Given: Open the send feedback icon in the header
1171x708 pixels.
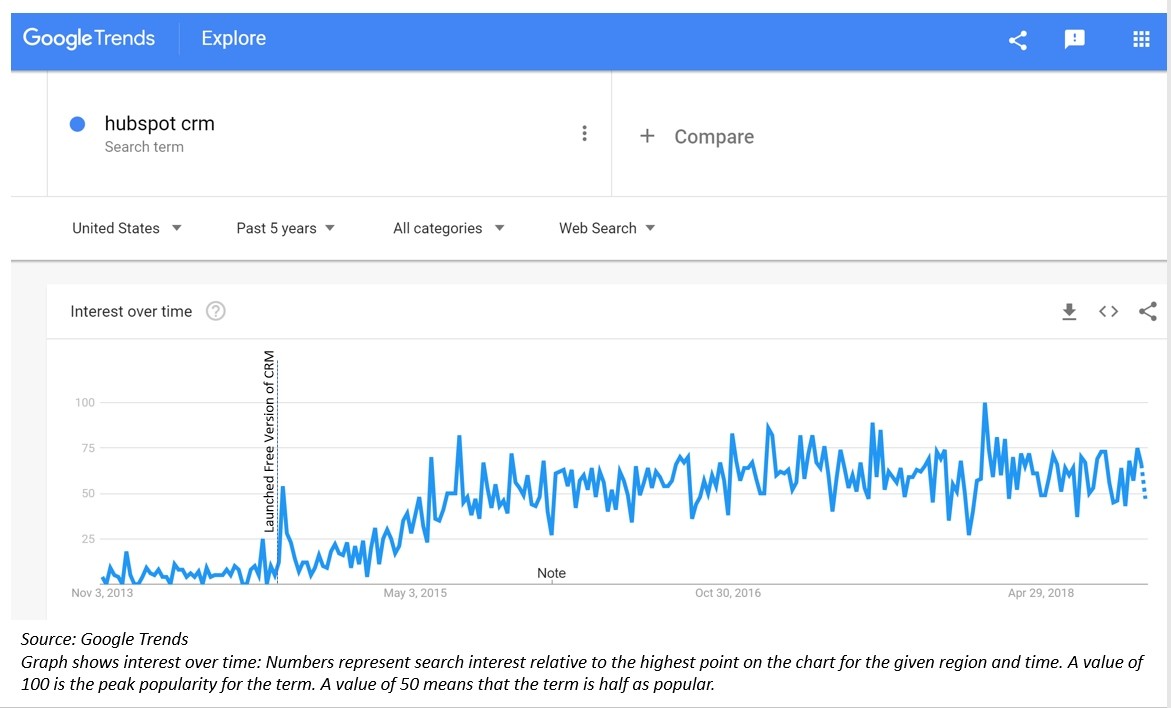Looking at the screenshot, I should point(1075,40).
